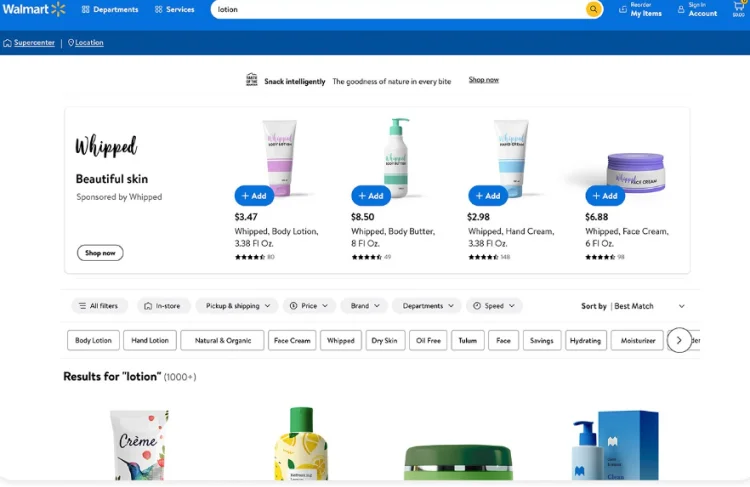Expand the Speed filter dropdown
This screenshot has height=487, width=750.
494,306
